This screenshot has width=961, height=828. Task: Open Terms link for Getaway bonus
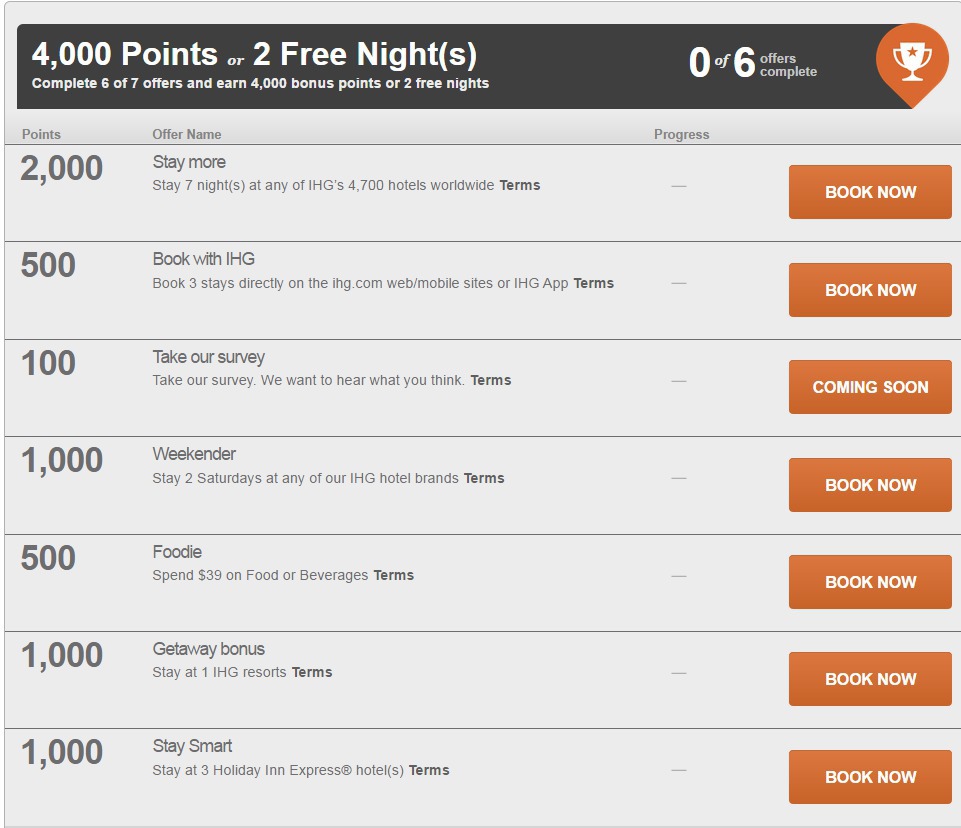coord(311,672)
